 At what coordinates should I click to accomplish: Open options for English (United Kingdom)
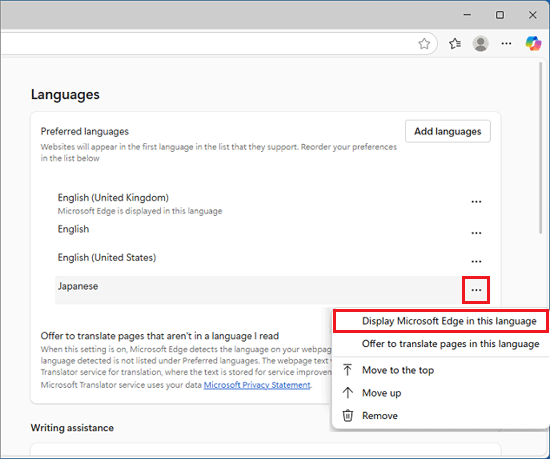[476, 202]
